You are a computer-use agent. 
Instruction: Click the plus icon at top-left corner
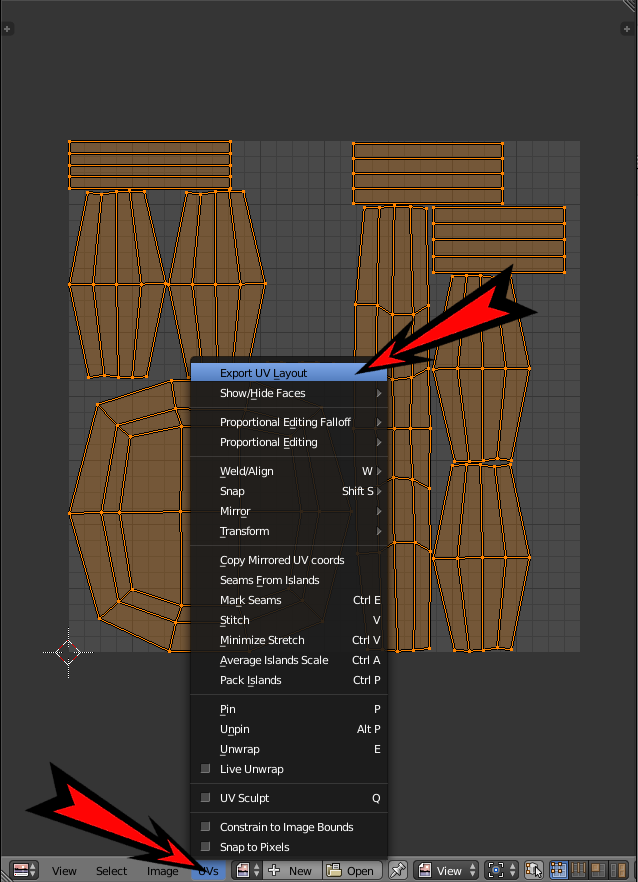coord(7,29)
